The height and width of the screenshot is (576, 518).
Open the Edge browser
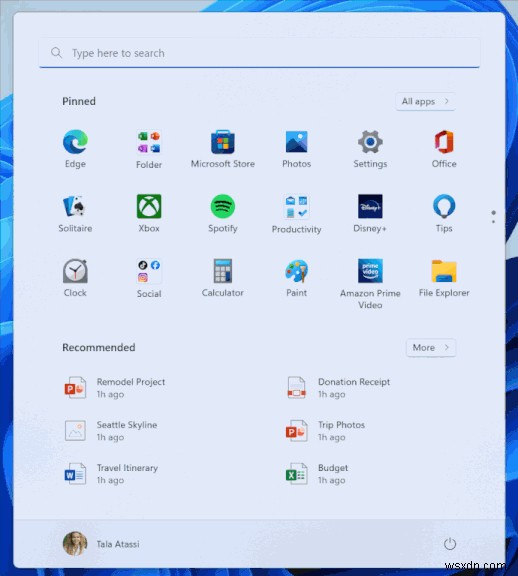pyautogui.click(x=75, y=149)
